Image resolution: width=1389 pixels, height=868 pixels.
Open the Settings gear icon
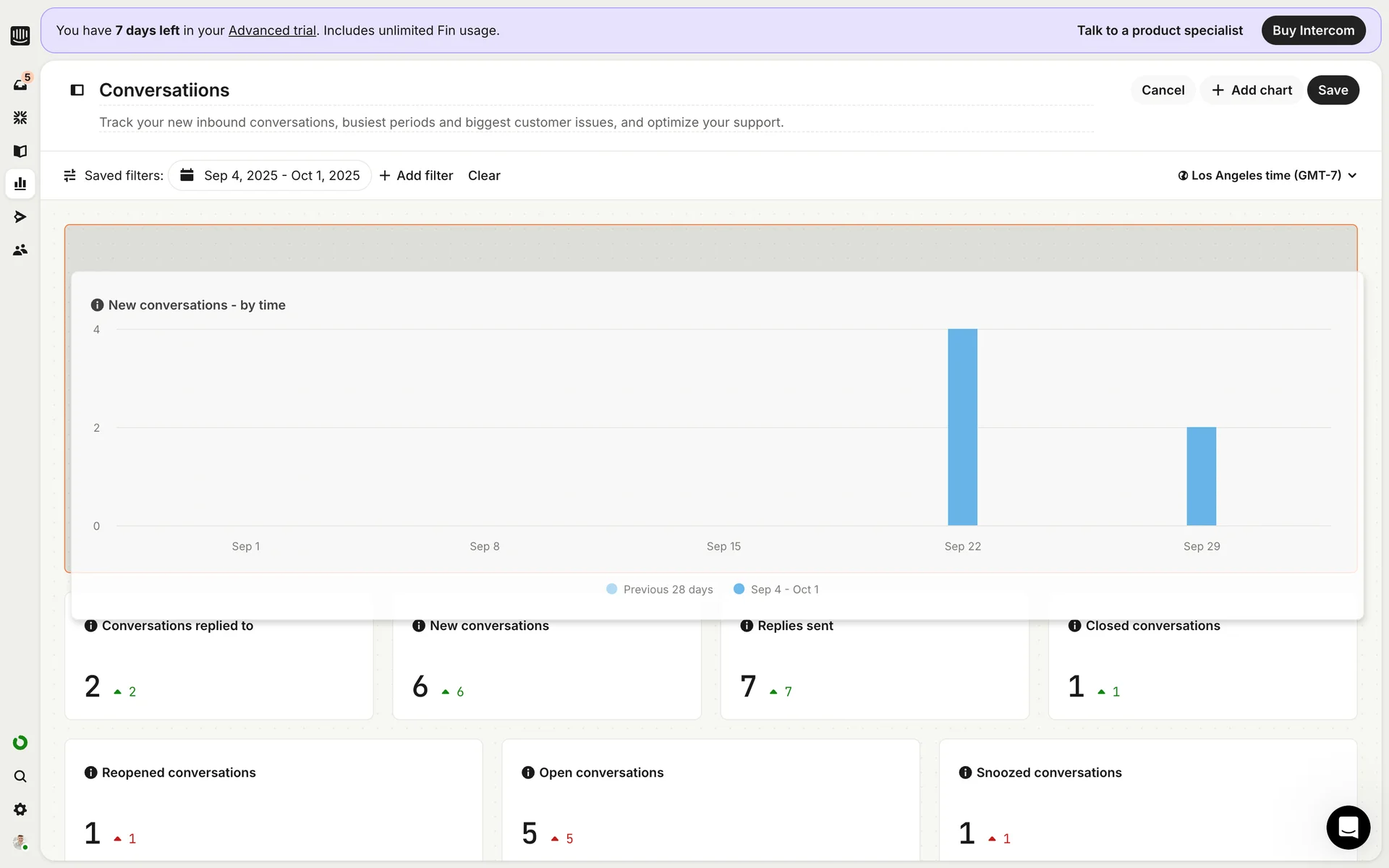tap(20, 809)
